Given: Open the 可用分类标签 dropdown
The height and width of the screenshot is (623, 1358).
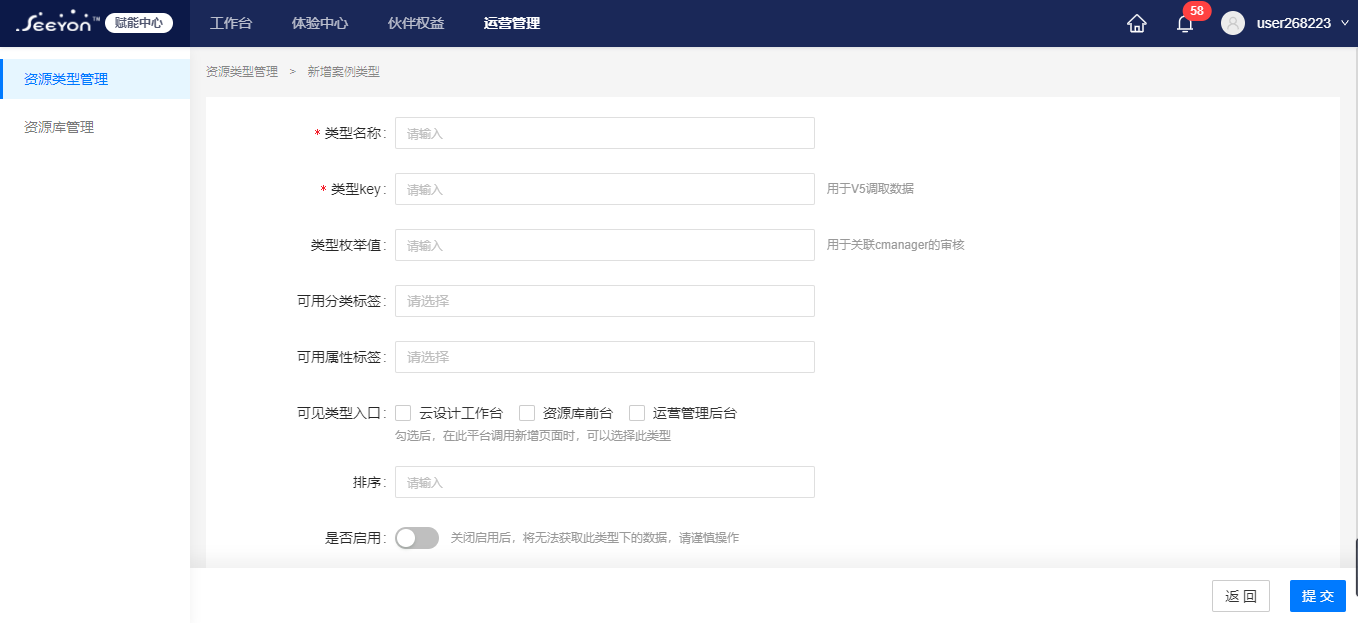Looking at the screenshot, I should [x=605, y=301].
